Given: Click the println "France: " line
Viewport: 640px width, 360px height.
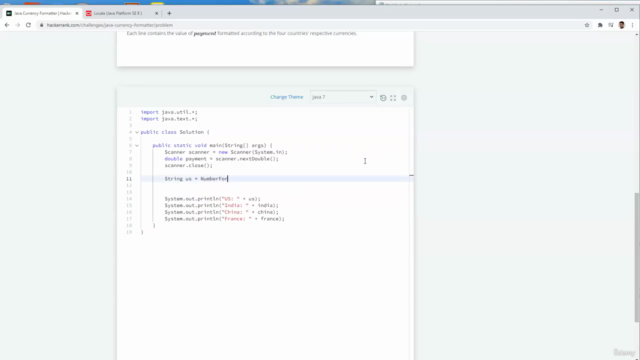Looking at the screenshot, I should click(x=224, y=219).
